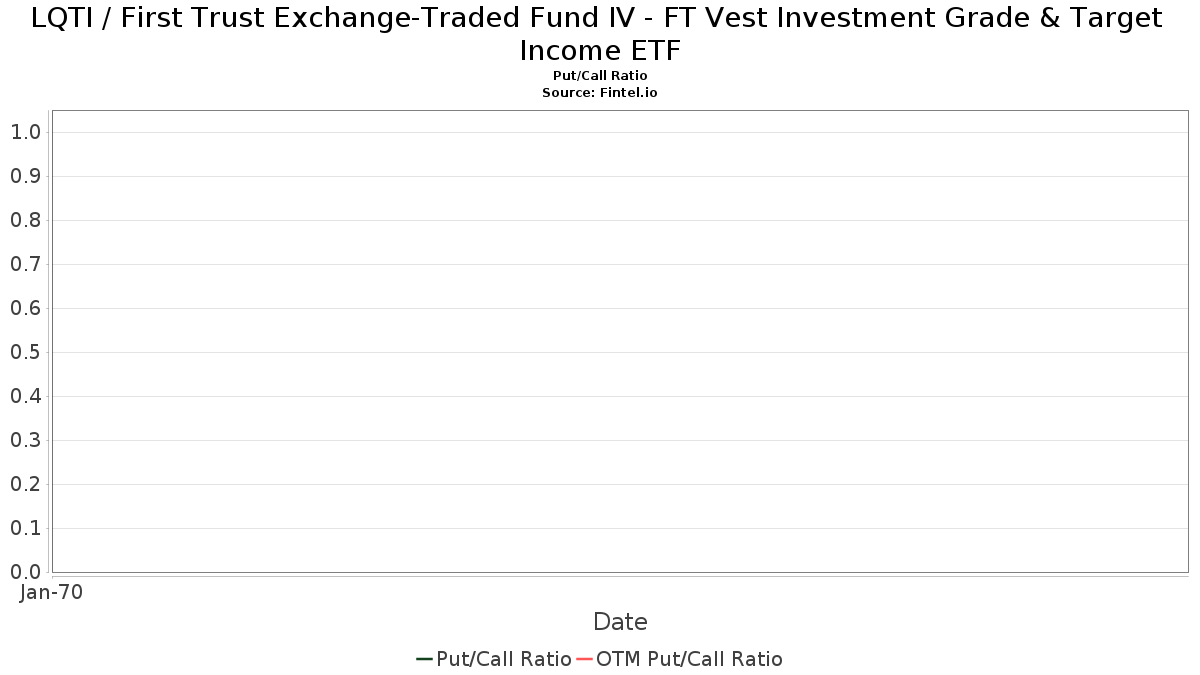Click the 0.7 y-axis tick label
Viewport: 1200px width, 675px height.
tap(26, 264)
